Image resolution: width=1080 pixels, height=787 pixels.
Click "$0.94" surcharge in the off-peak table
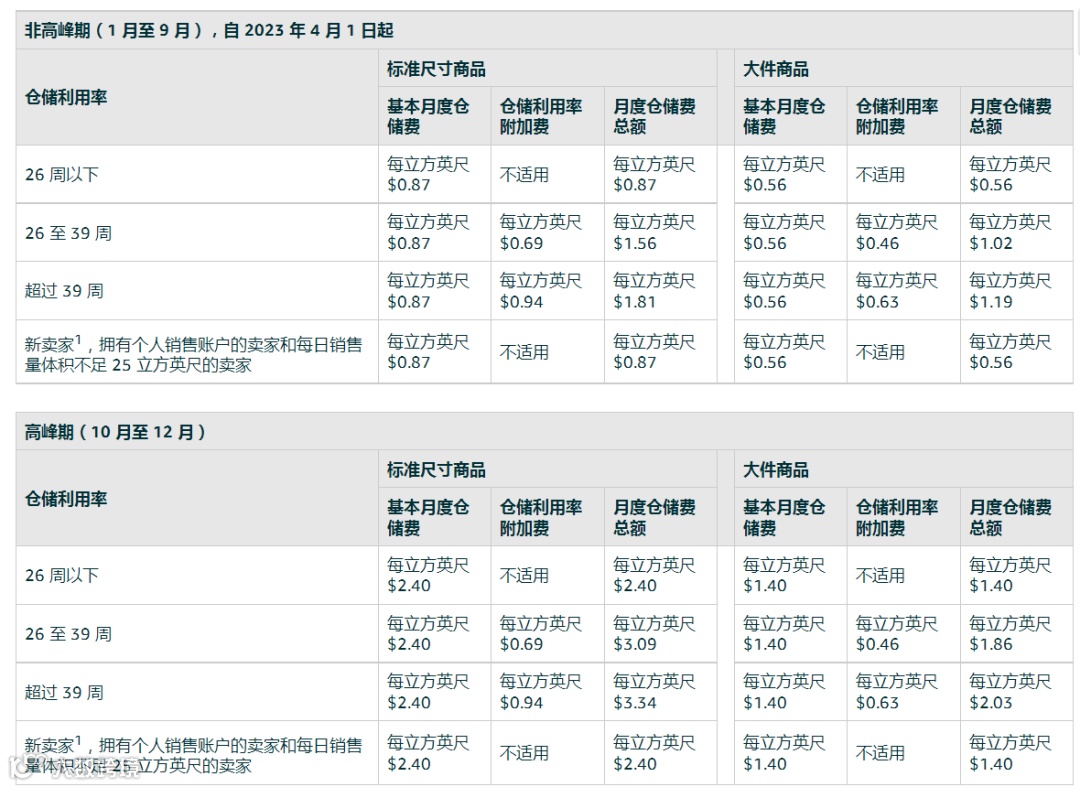pyautogui.click(x=521, y=302)
